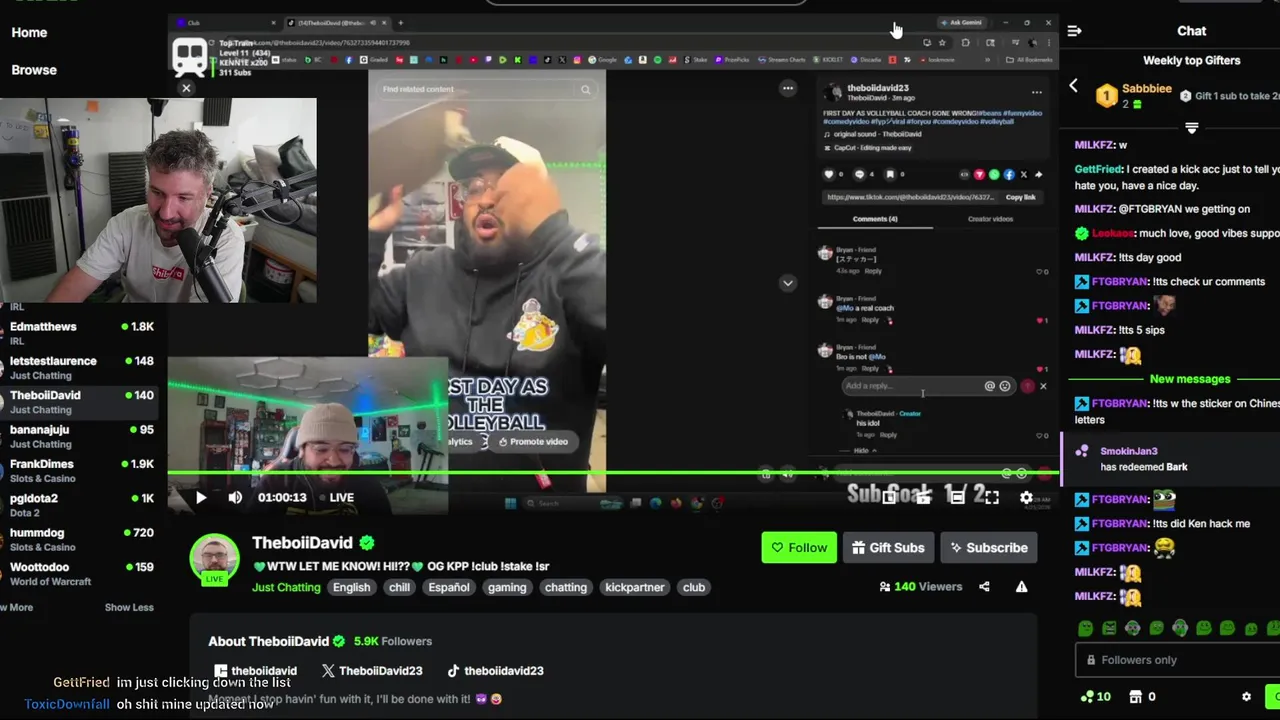This screenshot has height=720, width=1280.
Task: Open the Instagram-style theboiidavid social link
Action: (x=255, y=671)
